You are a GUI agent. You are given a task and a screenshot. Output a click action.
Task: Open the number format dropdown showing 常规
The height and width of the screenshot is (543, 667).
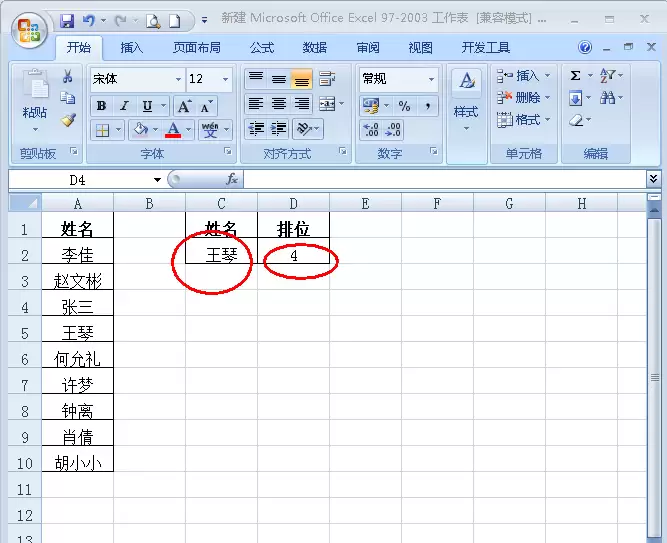[x=399, y=79]
